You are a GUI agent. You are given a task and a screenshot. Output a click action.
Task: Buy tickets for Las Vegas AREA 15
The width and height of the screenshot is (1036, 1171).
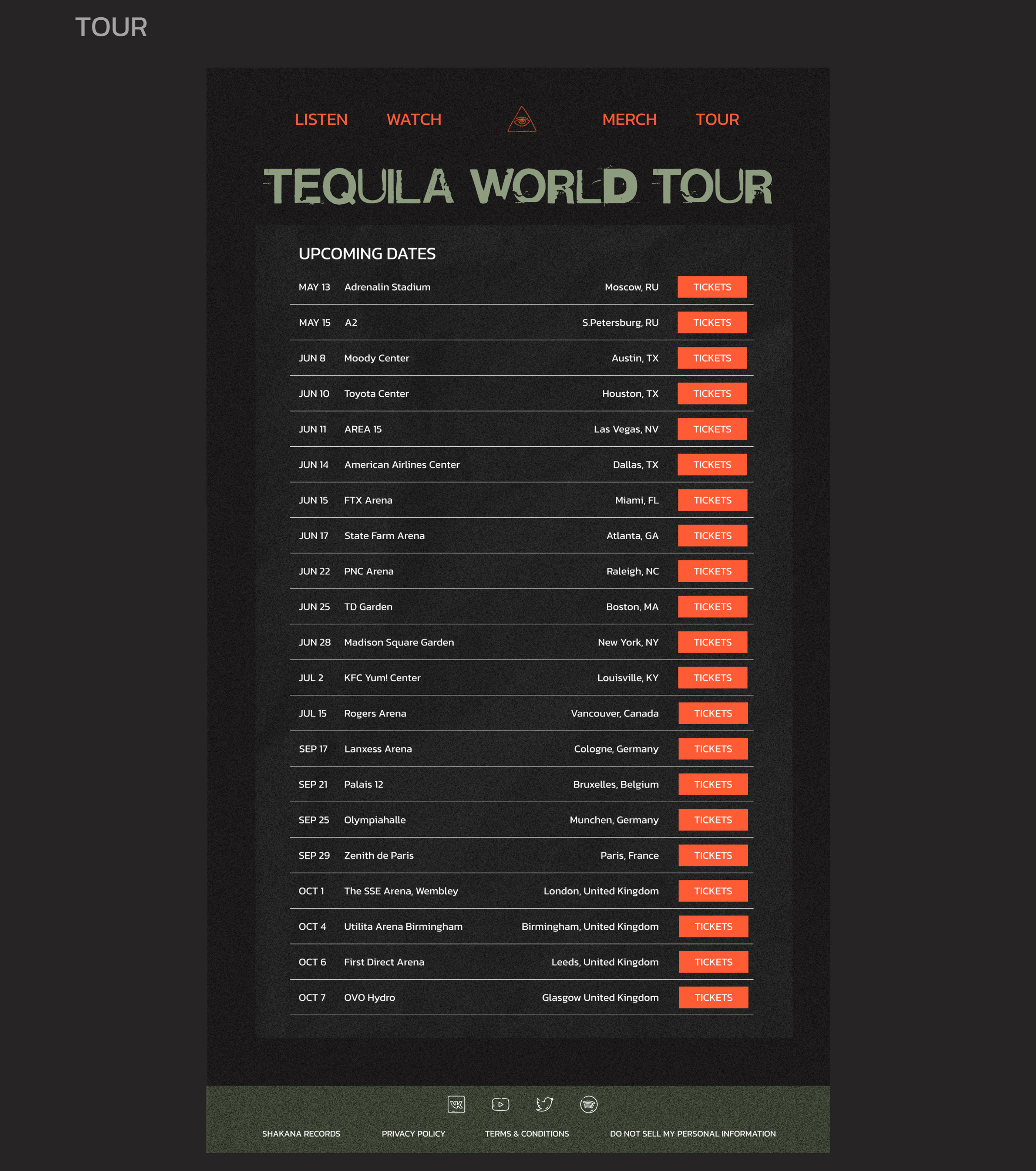[712, 429]
